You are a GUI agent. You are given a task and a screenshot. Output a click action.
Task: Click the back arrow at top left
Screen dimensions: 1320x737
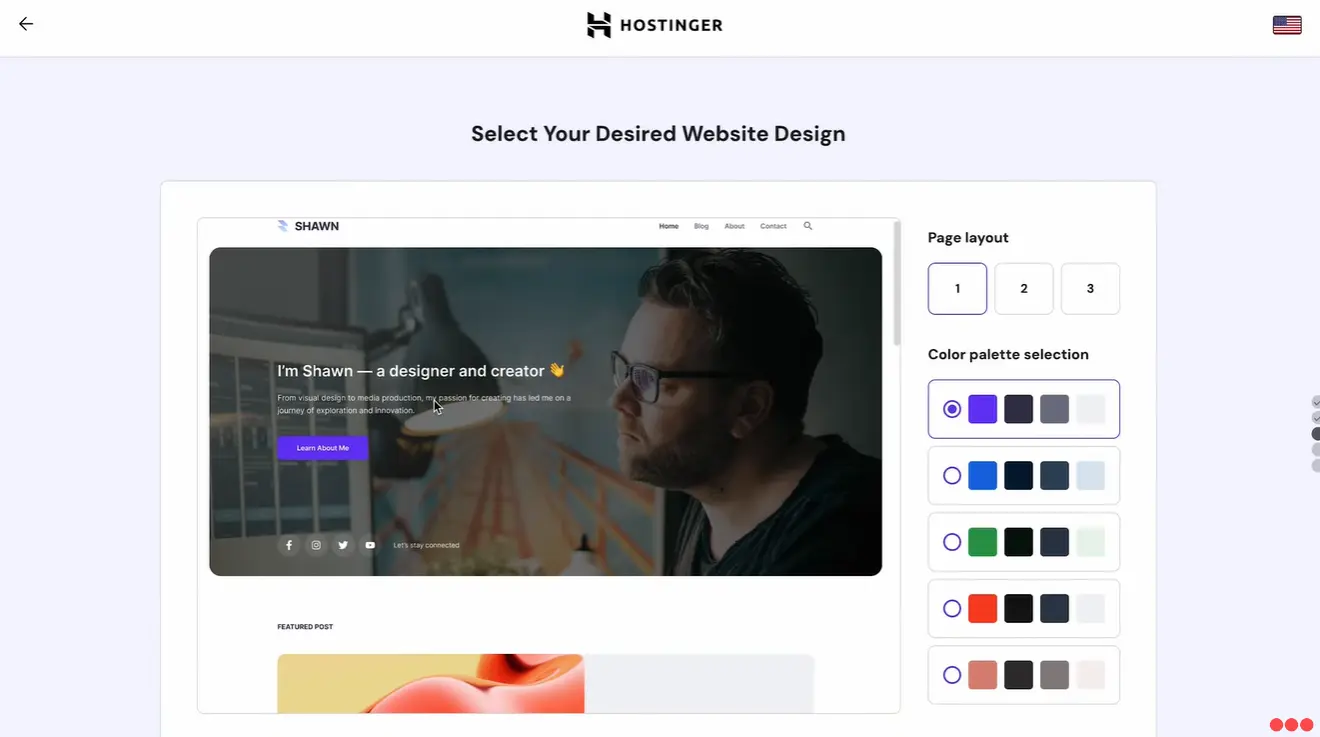pyautogui.click(x=25, y=23)
